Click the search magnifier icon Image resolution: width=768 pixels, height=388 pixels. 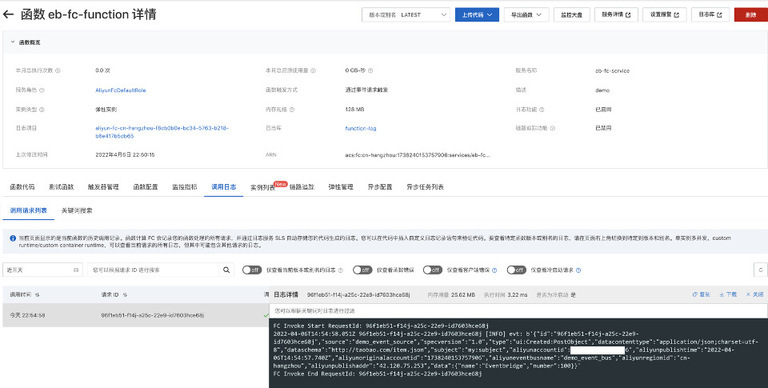pyautogui.click(x=226, y=269)
